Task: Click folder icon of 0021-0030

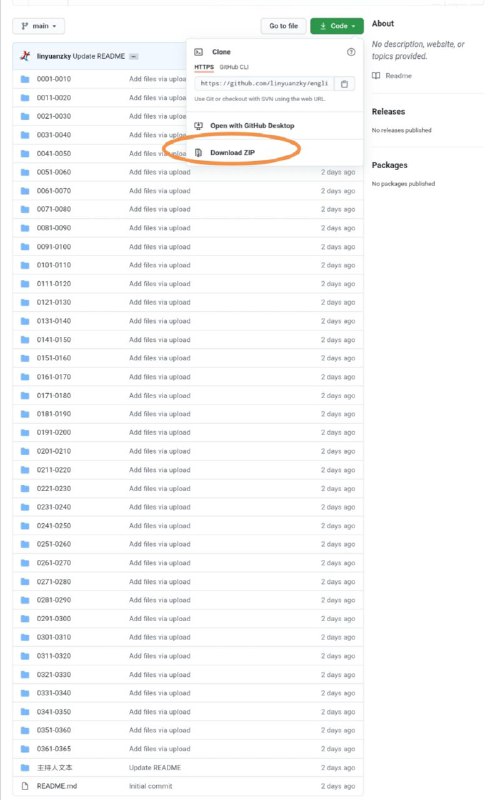Action: coord(24,116)
